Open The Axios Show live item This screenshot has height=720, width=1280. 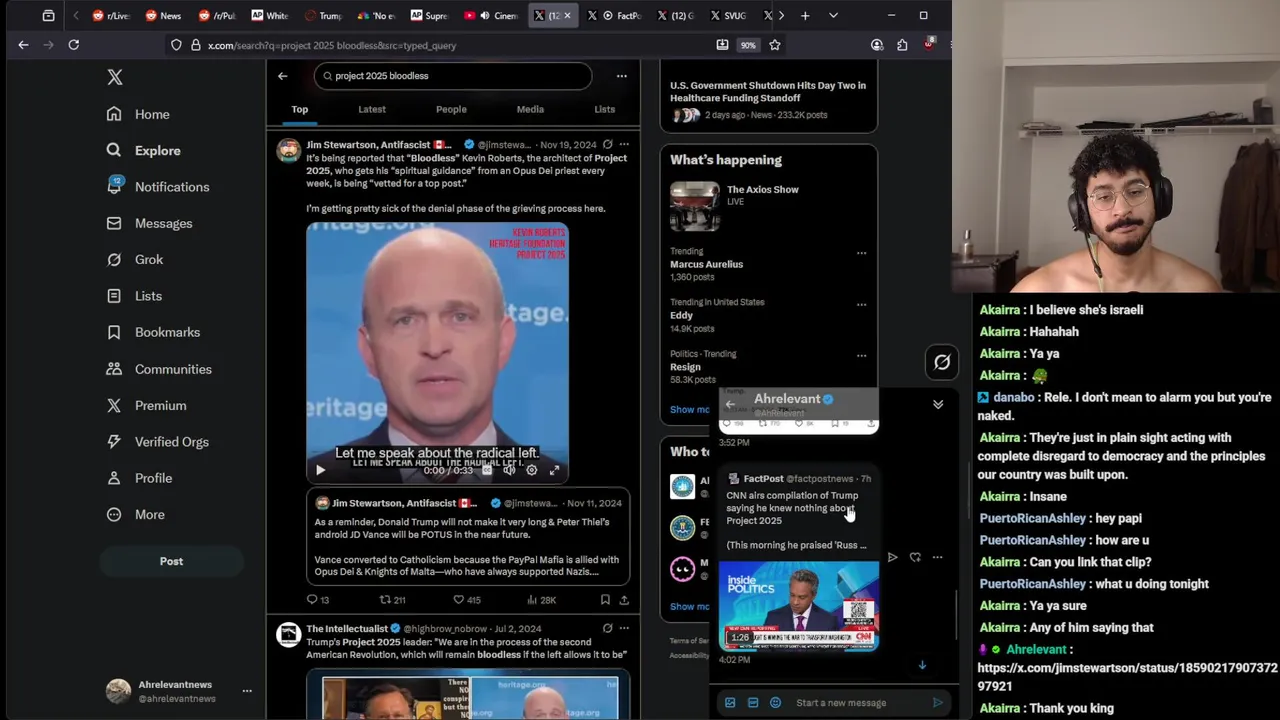point(768,206)
